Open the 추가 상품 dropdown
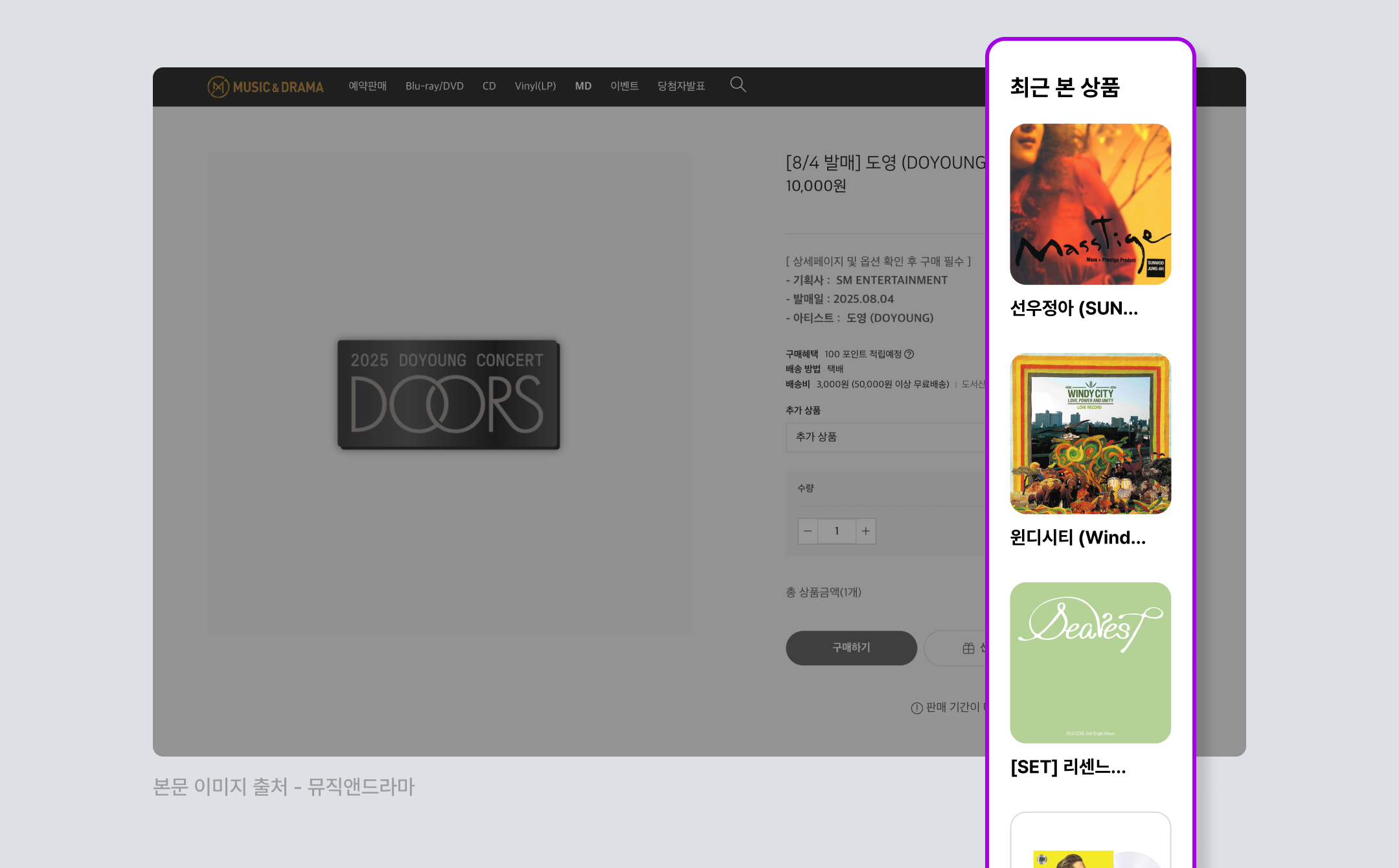1399x868 pixels. click(x=886, y=437)
